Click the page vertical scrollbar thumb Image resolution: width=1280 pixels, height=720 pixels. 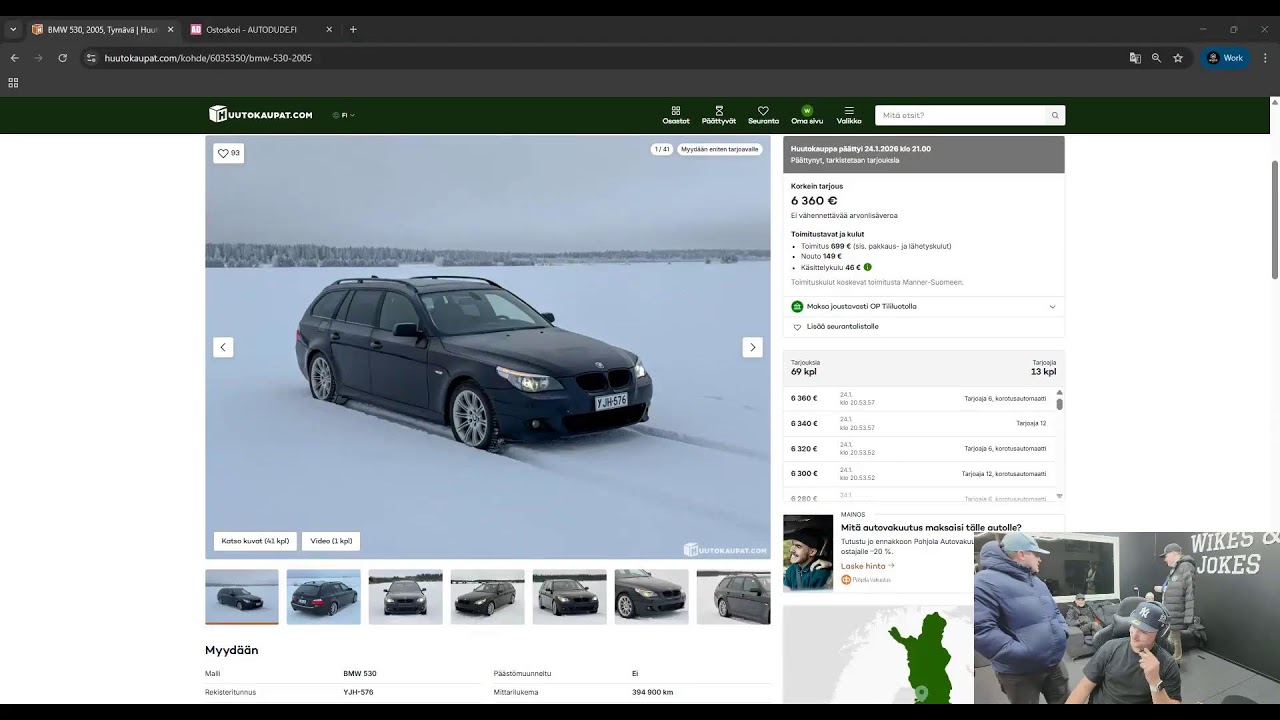[x=1274, y=220]
